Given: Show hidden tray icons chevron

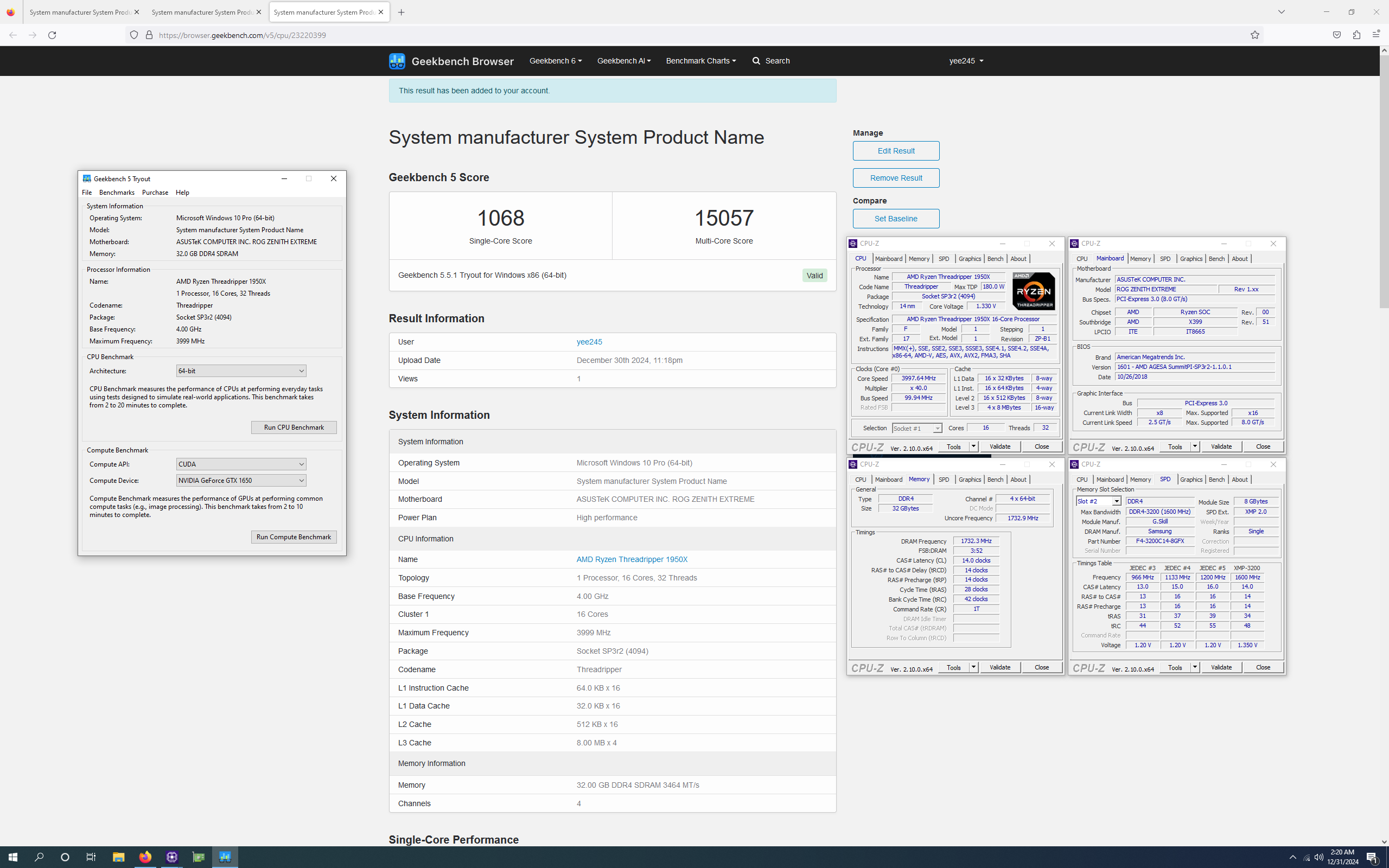Looking at the screenshot, I should point(1292,858).
